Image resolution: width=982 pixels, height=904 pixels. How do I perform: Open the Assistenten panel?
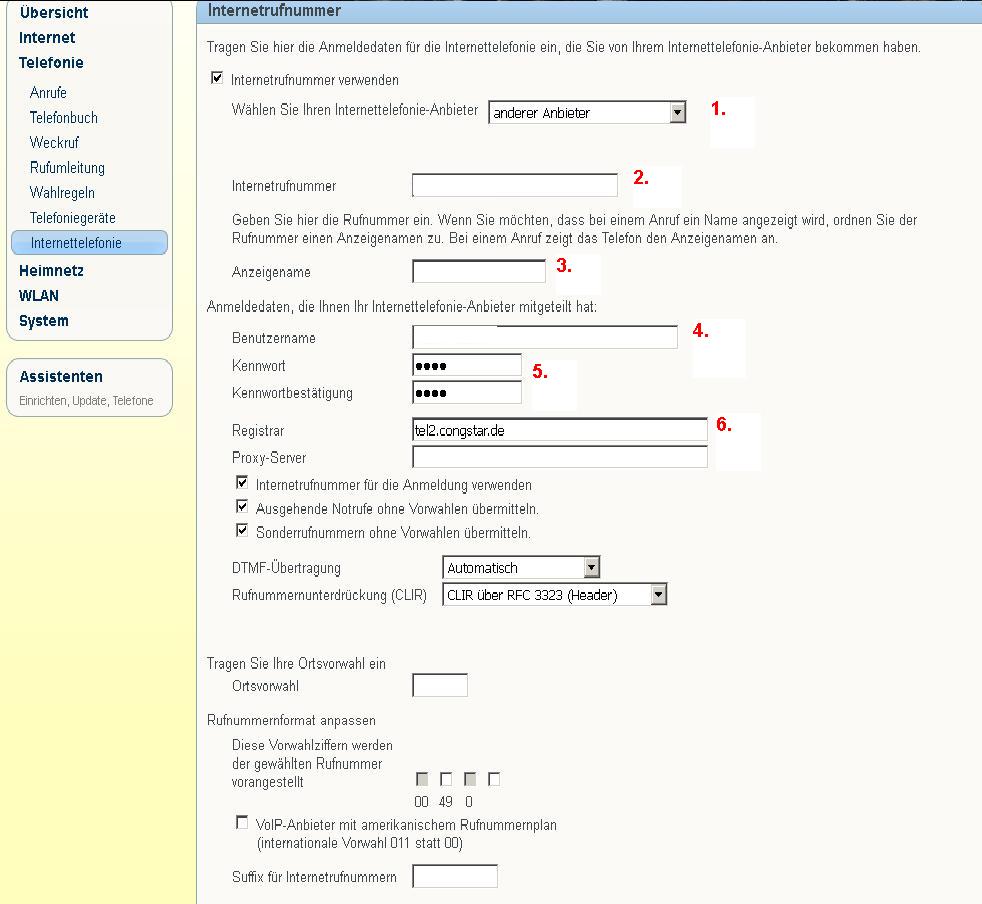point(61,377)
